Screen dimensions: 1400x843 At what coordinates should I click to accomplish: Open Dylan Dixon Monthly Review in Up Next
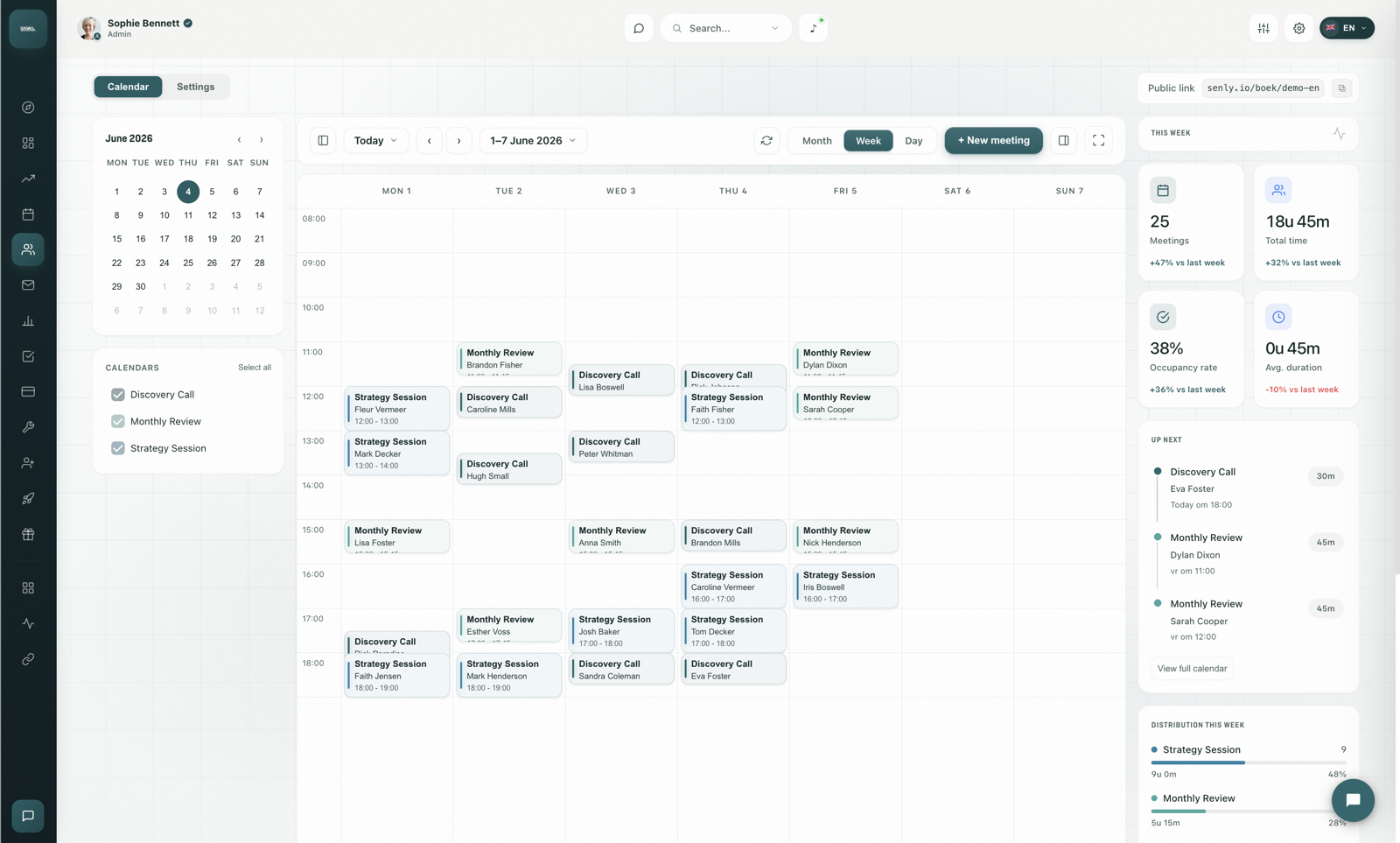coord(1248,554)
